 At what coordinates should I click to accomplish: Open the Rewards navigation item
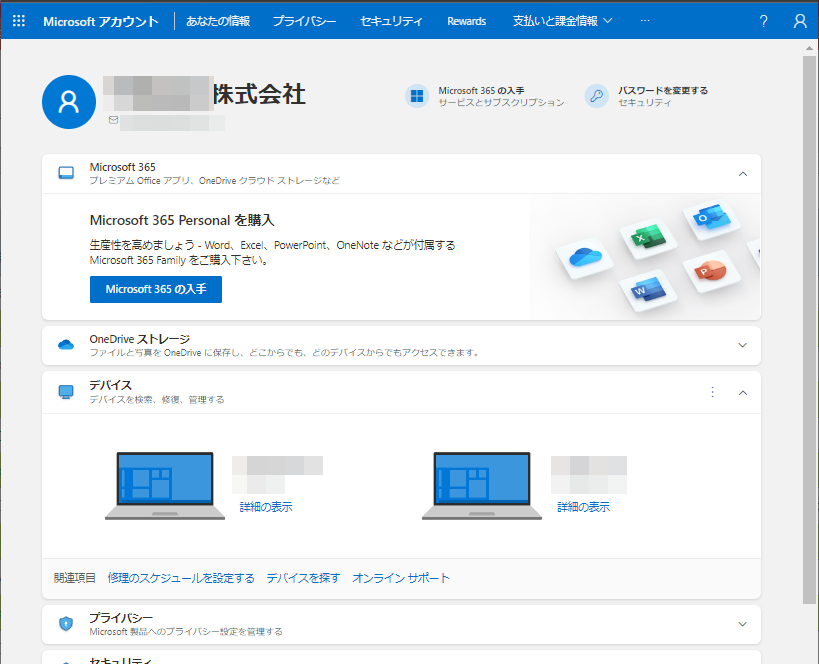pyautogui.click(x=466, y=21)
